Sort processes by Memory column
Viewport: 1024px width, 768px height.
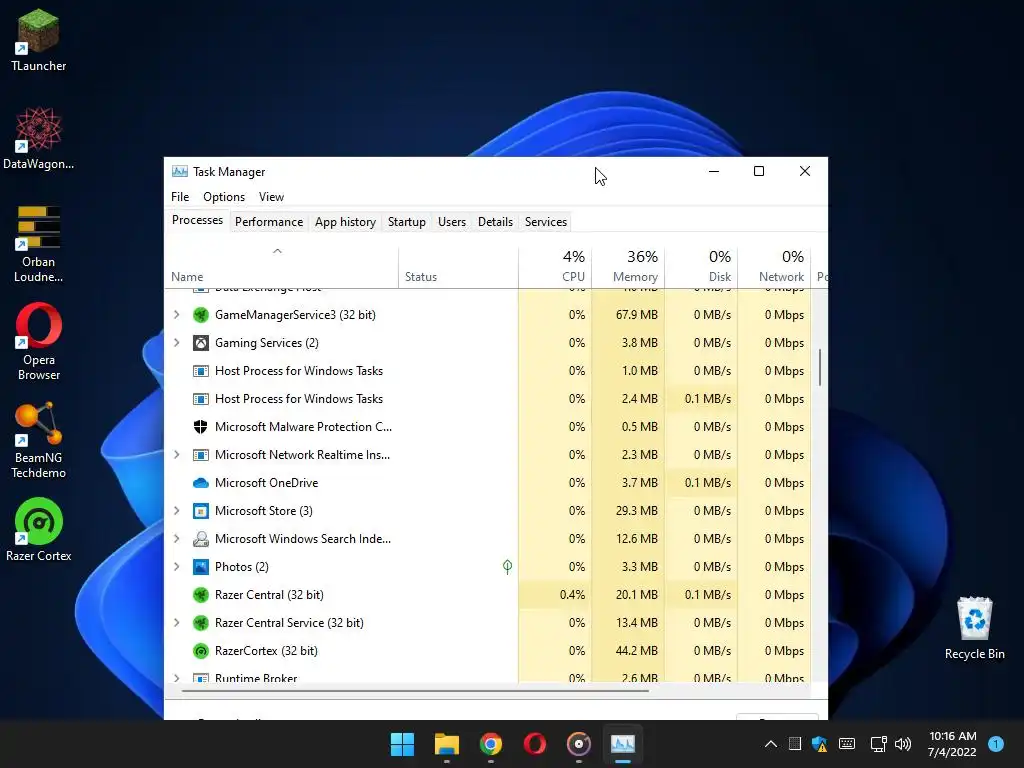(x=628, y=267)
